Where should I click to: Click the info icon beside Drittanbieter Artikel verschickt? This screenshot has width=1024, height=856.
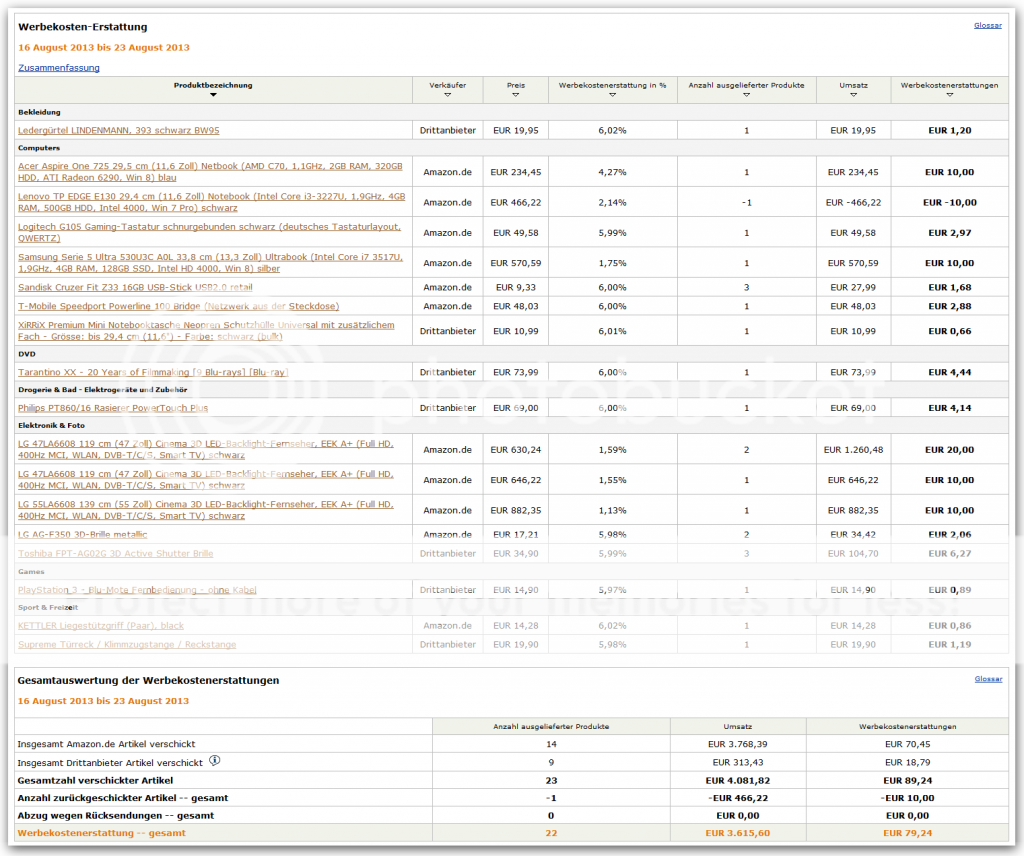coord(214,759)
